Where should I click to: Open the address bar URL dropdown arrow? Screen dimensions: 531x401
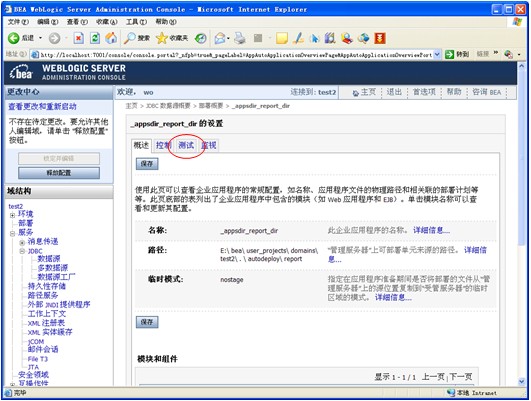point(437,54)
